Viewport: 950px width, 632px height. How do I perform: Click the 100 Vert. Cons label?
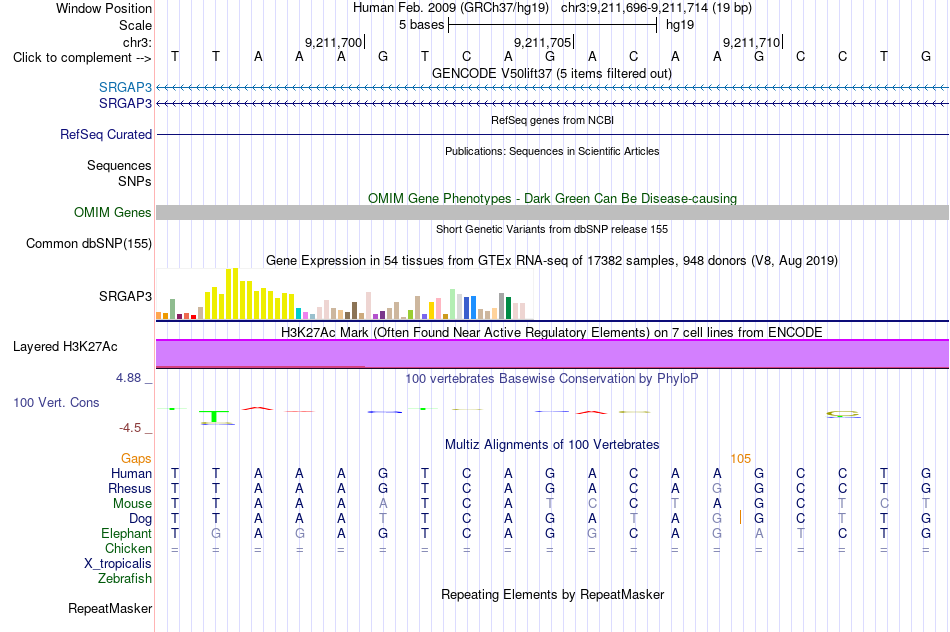click(x=56, y=402)
